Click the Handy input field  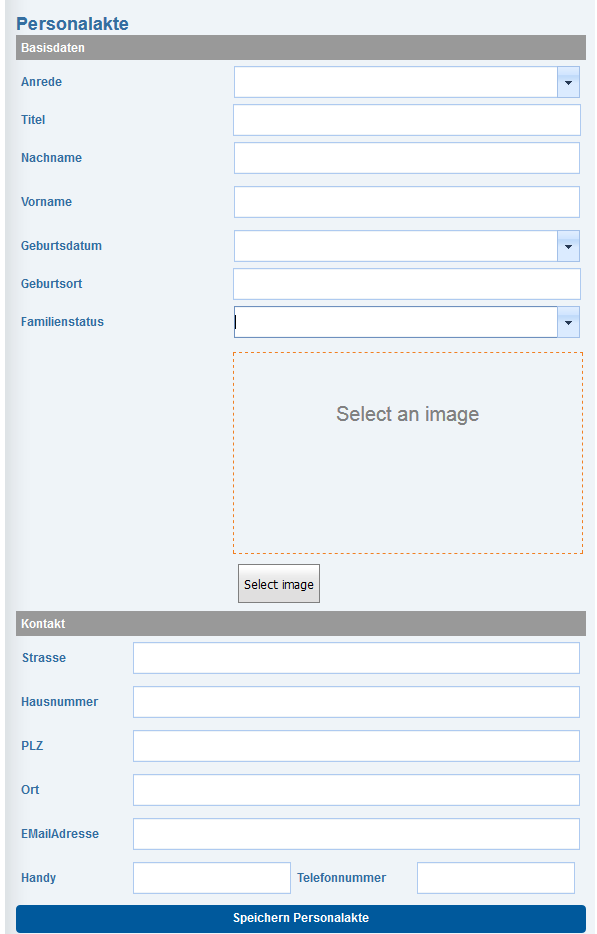[x=212, y=878]
